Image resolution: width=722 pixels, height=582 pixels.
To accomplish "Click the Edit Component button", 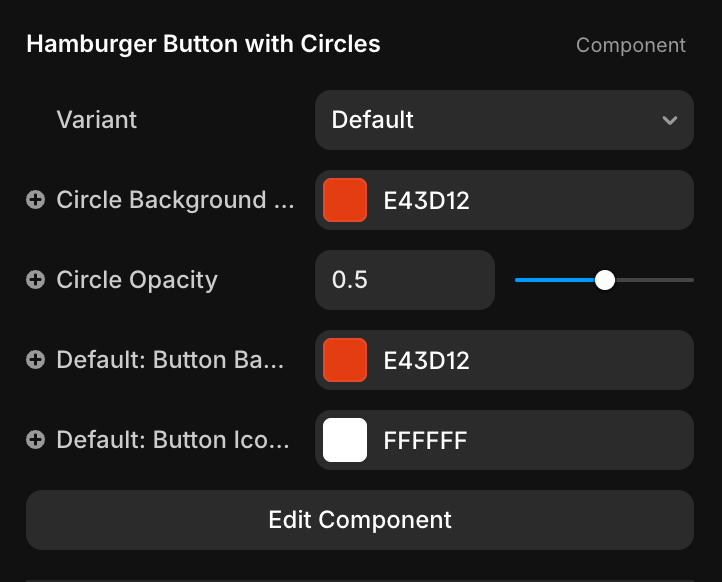I will click(x=360, y=520).
